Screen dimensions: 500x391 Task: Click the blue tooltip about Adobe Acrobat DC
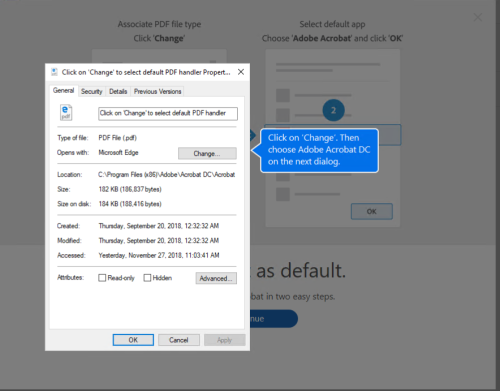click(x=319, y=150)
